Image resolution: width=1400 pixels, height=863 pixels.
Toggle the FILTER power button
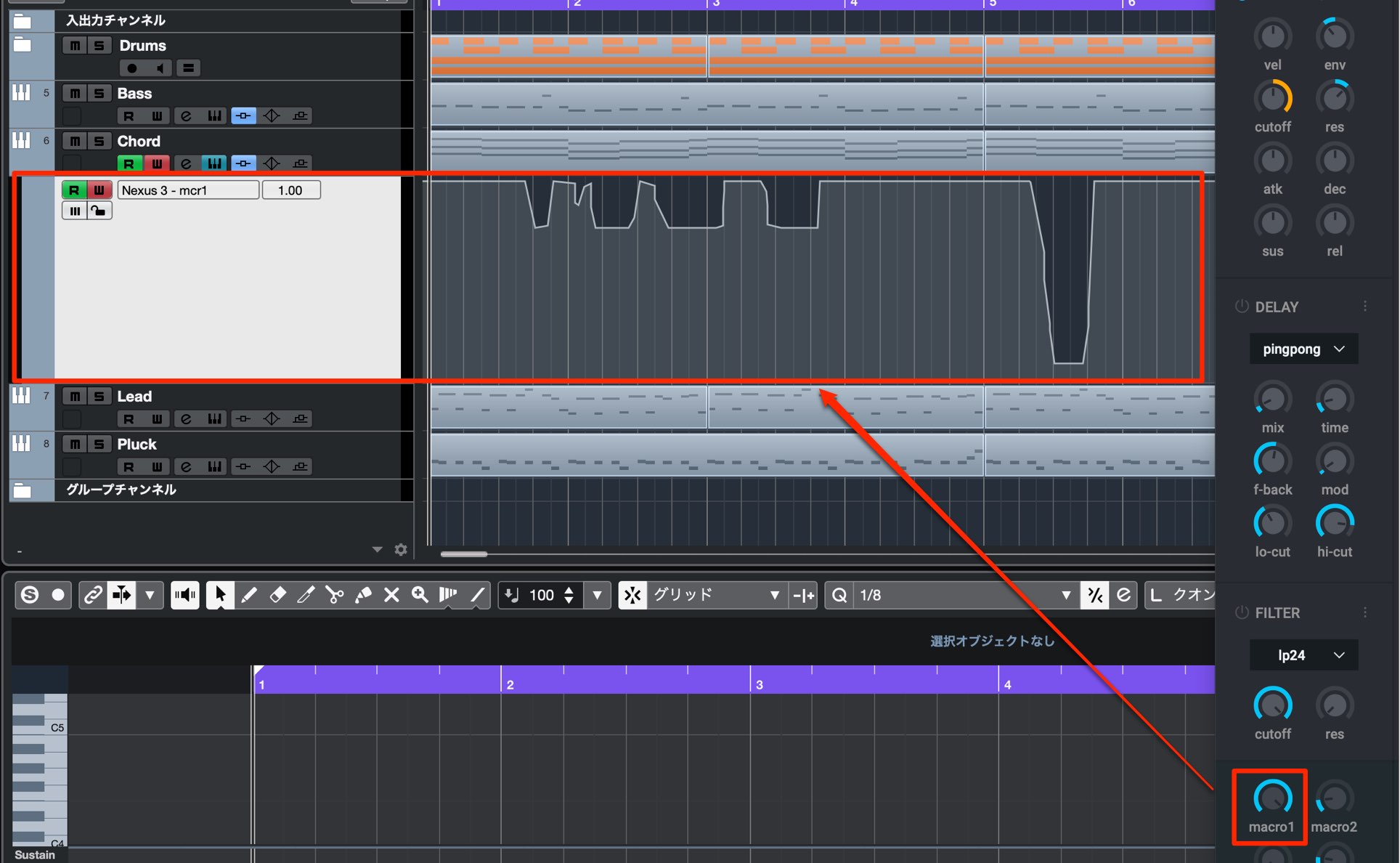pos(1242,612)
